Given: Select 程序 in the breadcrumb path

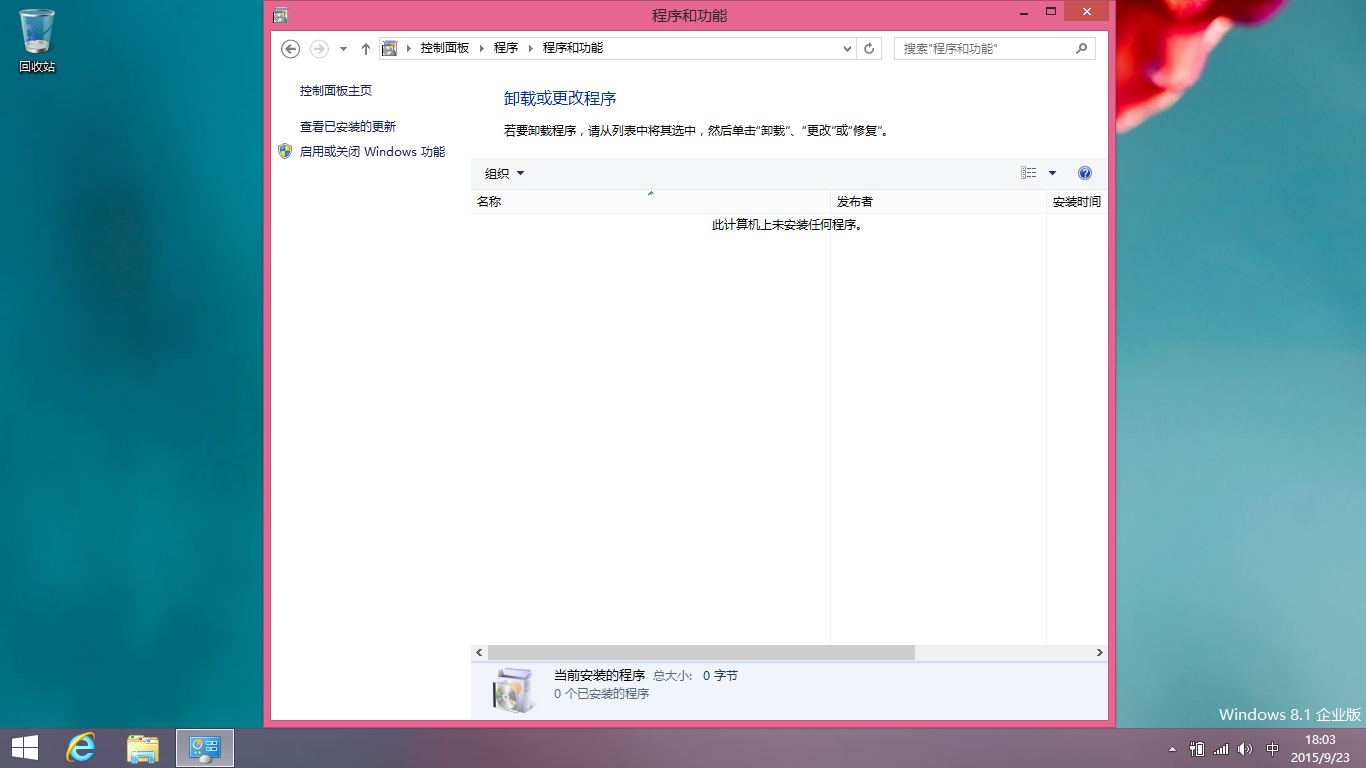Looking at the screenshot, I should click(x=506, y=48).
